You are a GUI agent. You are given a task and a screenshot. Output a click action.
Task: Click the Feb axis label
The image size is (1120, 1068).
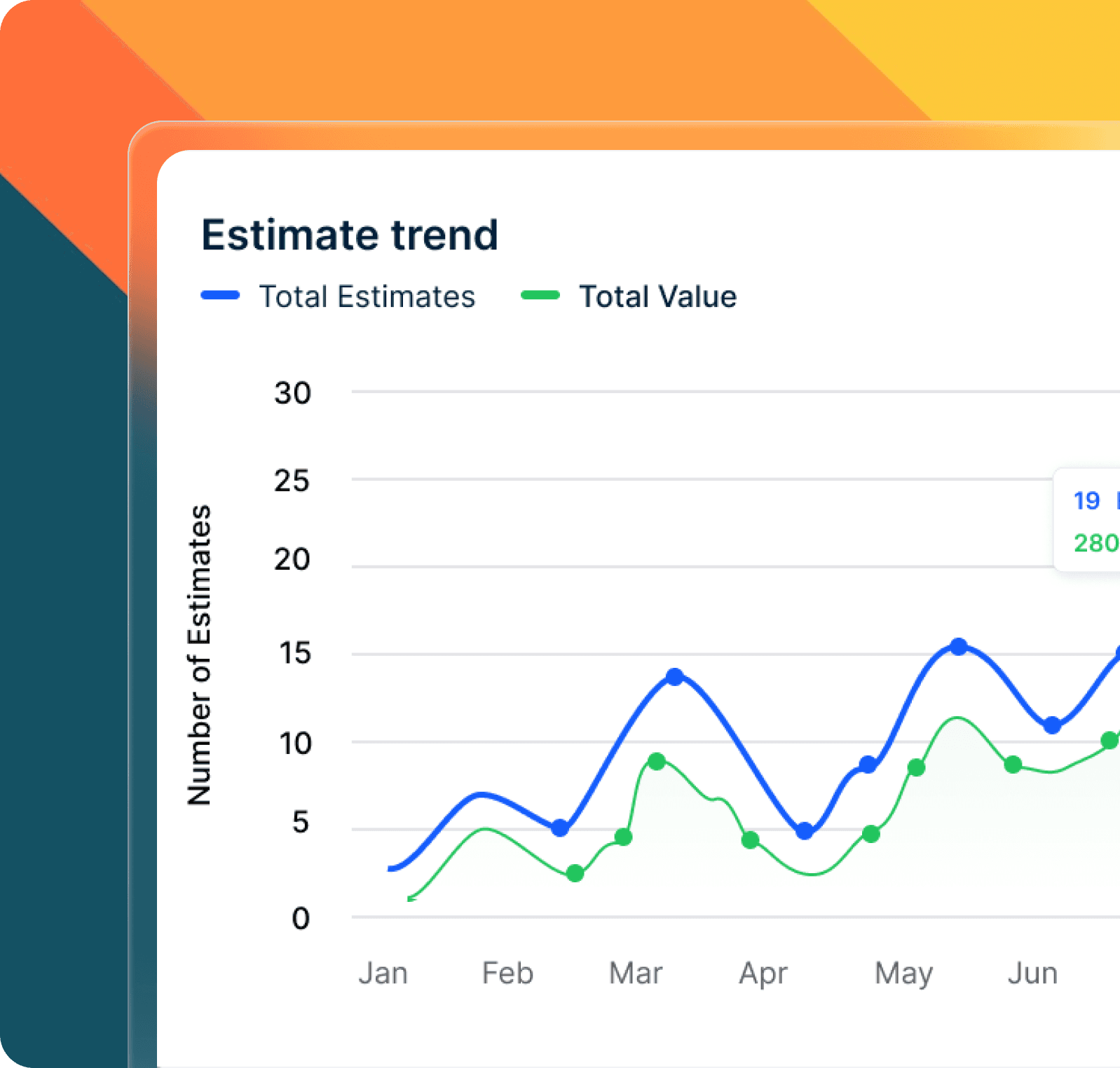coord(508,973)
